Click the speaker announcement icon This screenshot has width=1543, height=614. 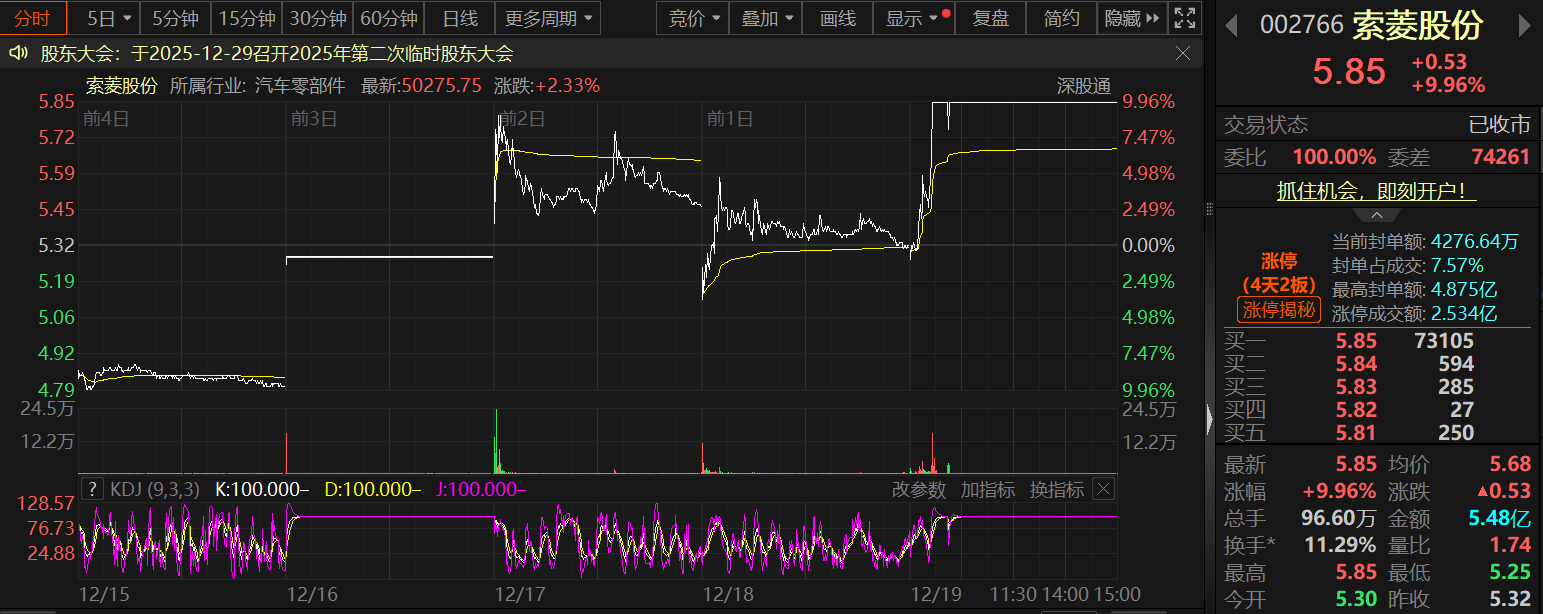(x=18, y=54)
